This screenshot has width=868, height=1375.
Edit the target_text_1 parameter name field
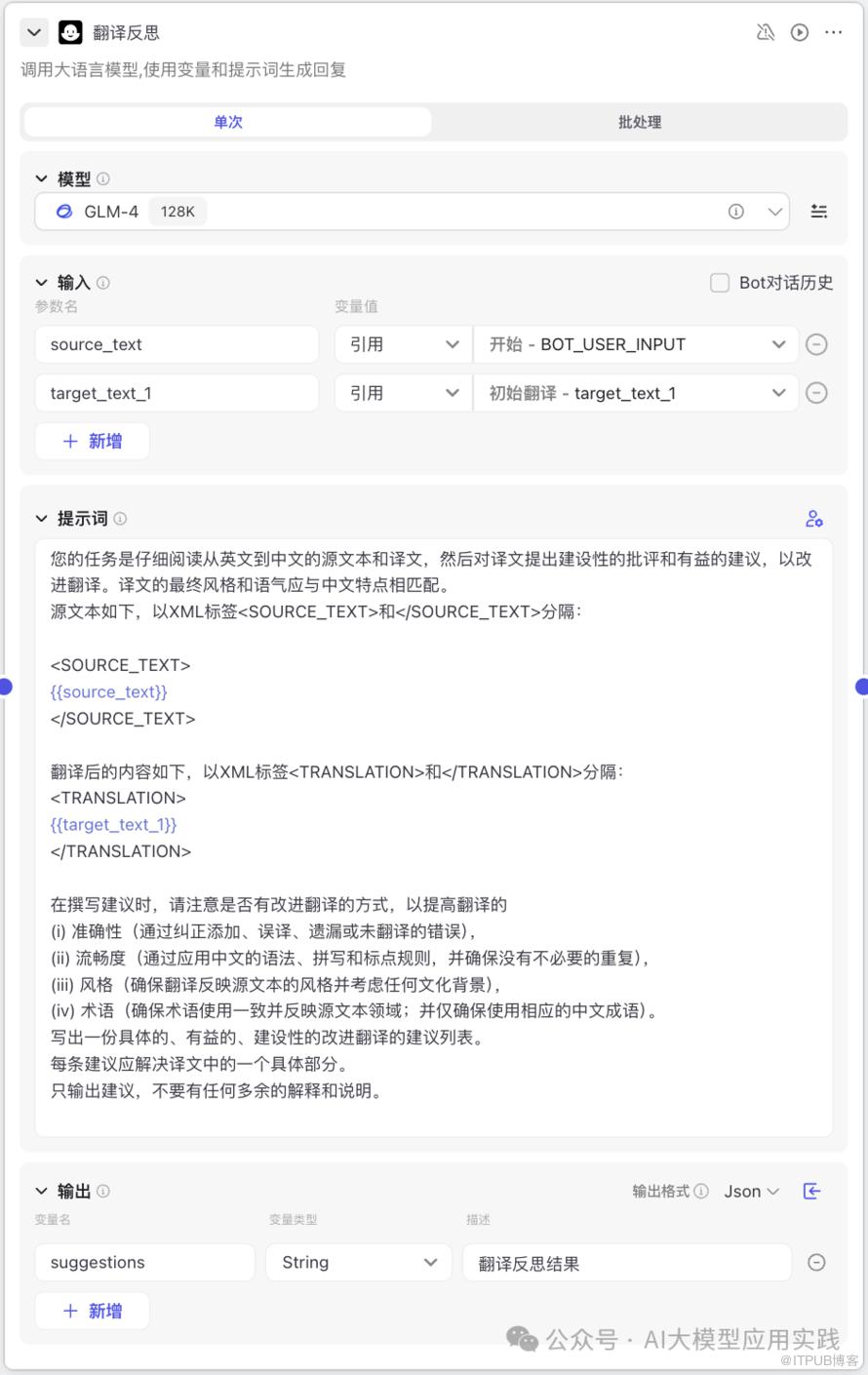[177, 393]
